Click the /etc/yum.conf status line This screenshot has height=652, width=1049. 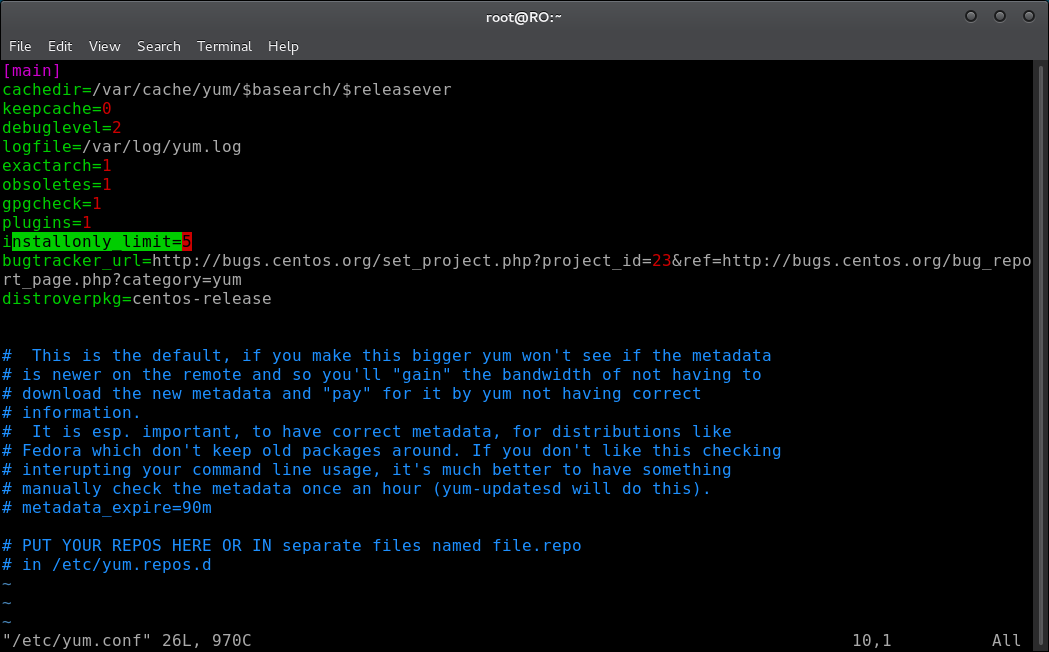126,641
